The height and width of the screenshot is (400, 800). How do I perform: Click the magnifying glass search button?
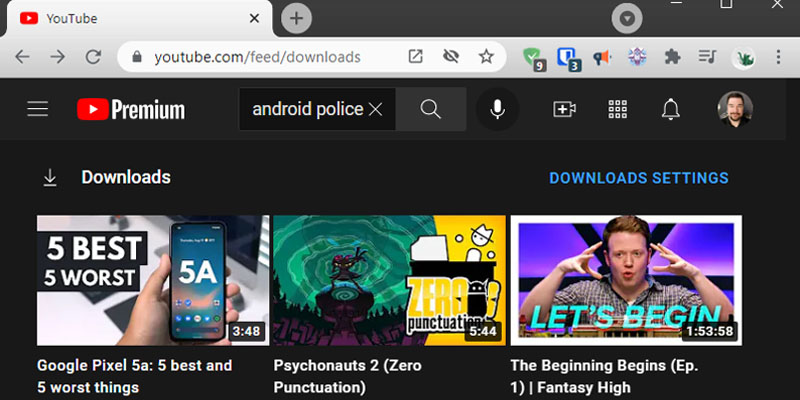click(x=431, y=109)
